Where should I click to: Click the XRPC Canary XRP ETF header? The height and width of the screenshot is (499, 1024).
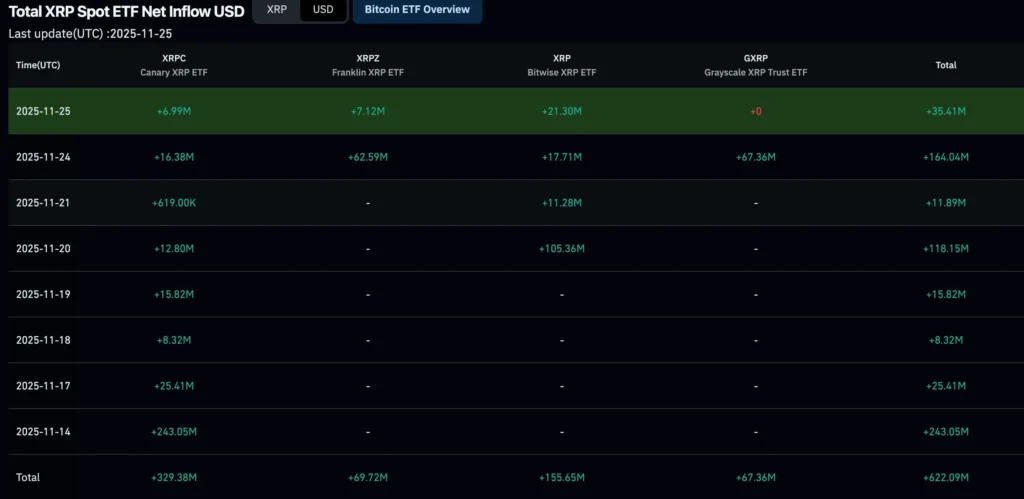(174, 65)
